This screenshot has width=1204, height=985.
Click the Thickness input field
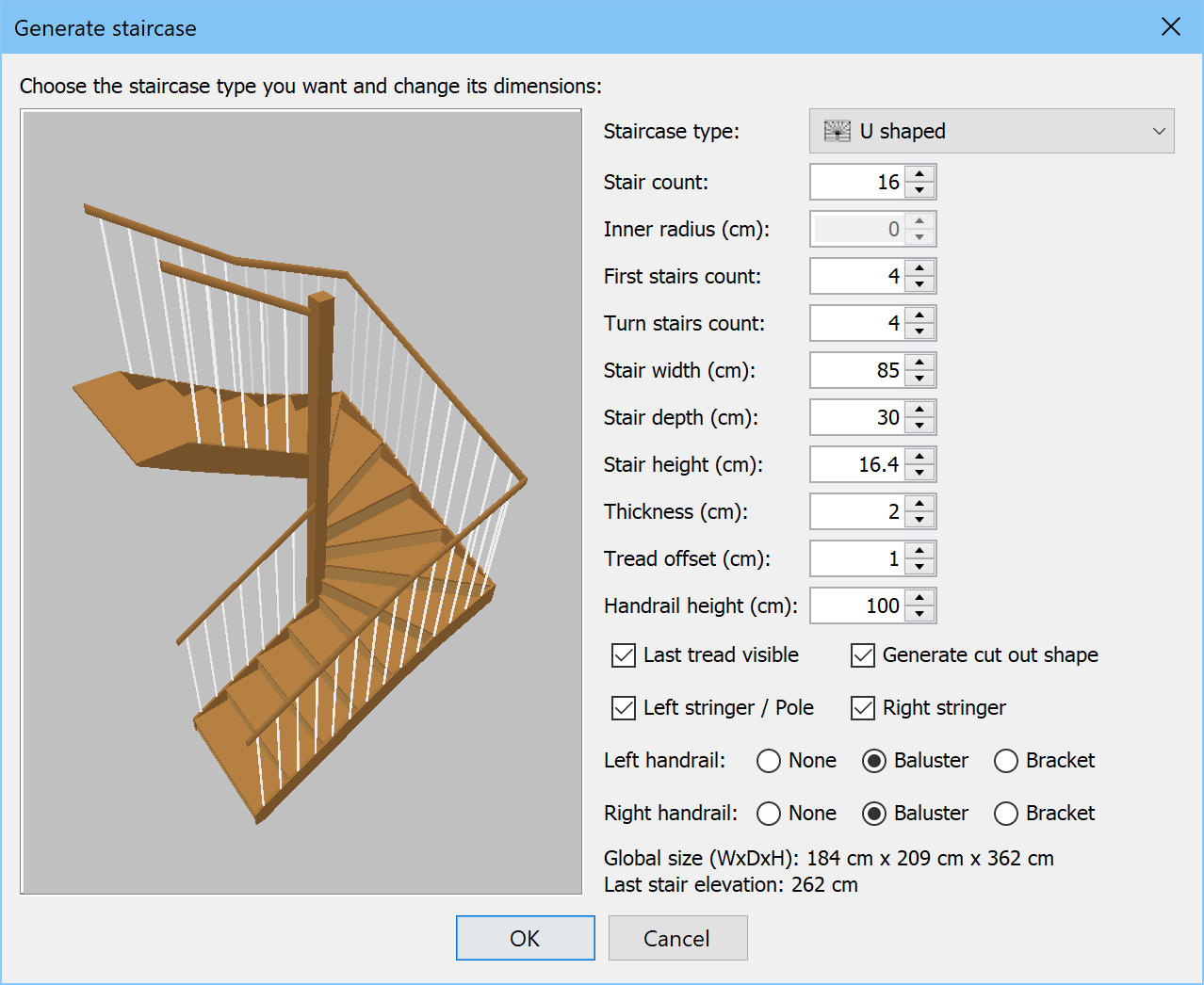pos(857,511)
